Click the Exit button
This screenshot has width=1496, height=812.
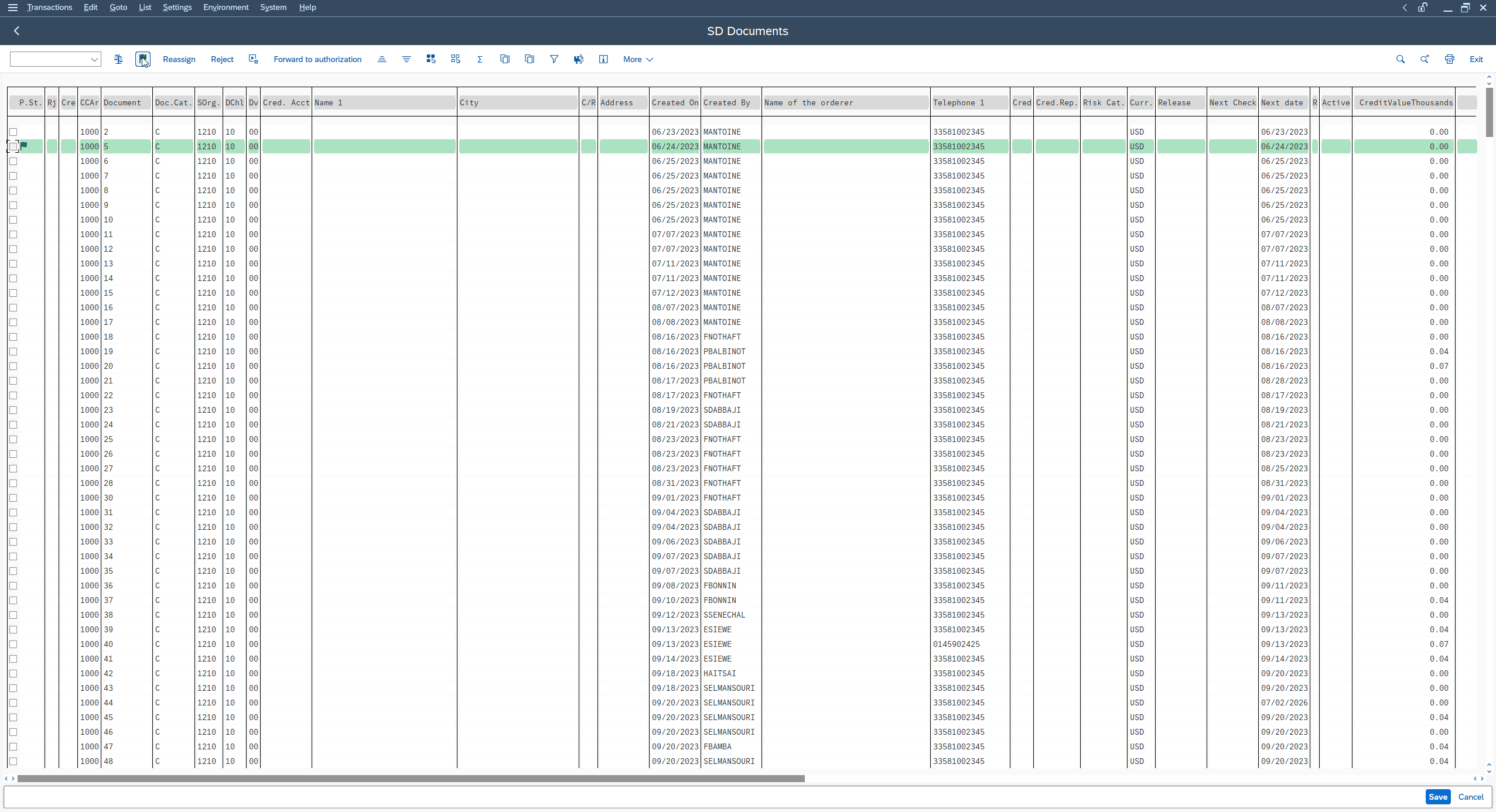(1476, 59)
